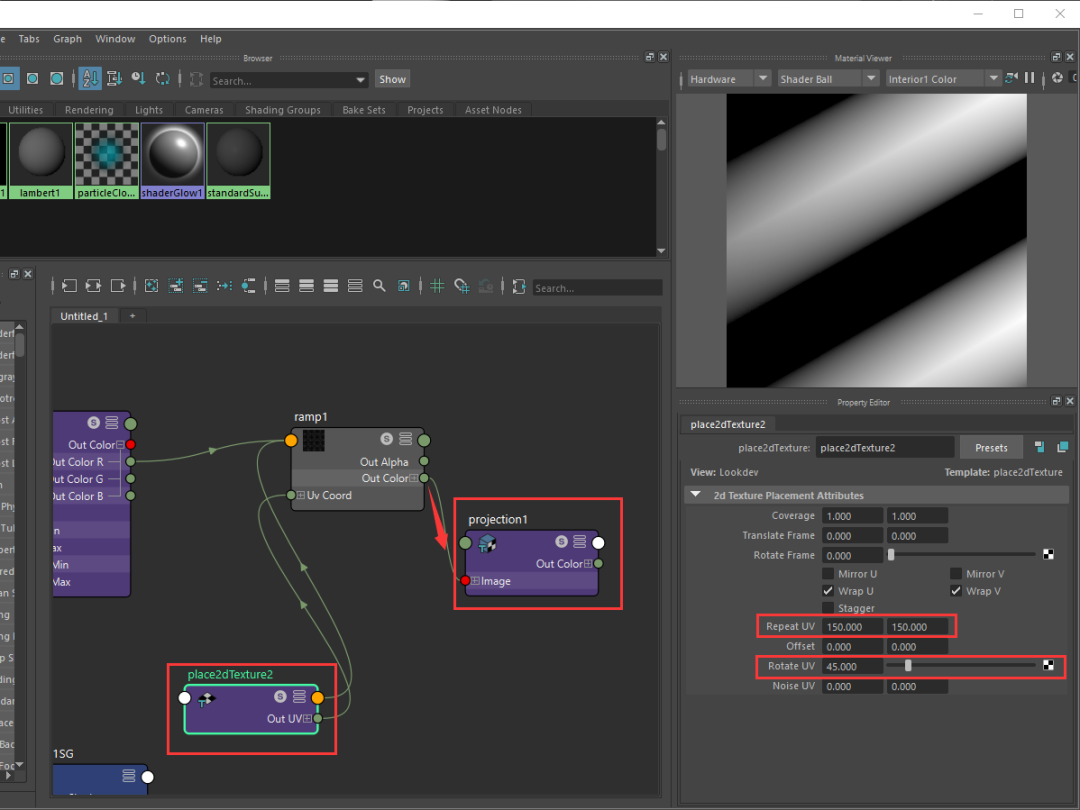Open the Graph menu
Viewport: 1080px width, 810px height.
click(x=68, y=39)
